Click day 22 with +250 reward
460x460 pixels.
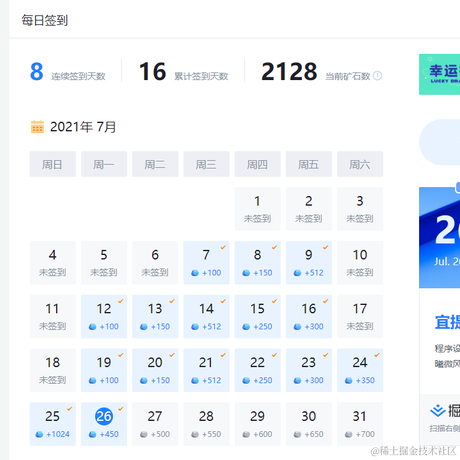258,370
